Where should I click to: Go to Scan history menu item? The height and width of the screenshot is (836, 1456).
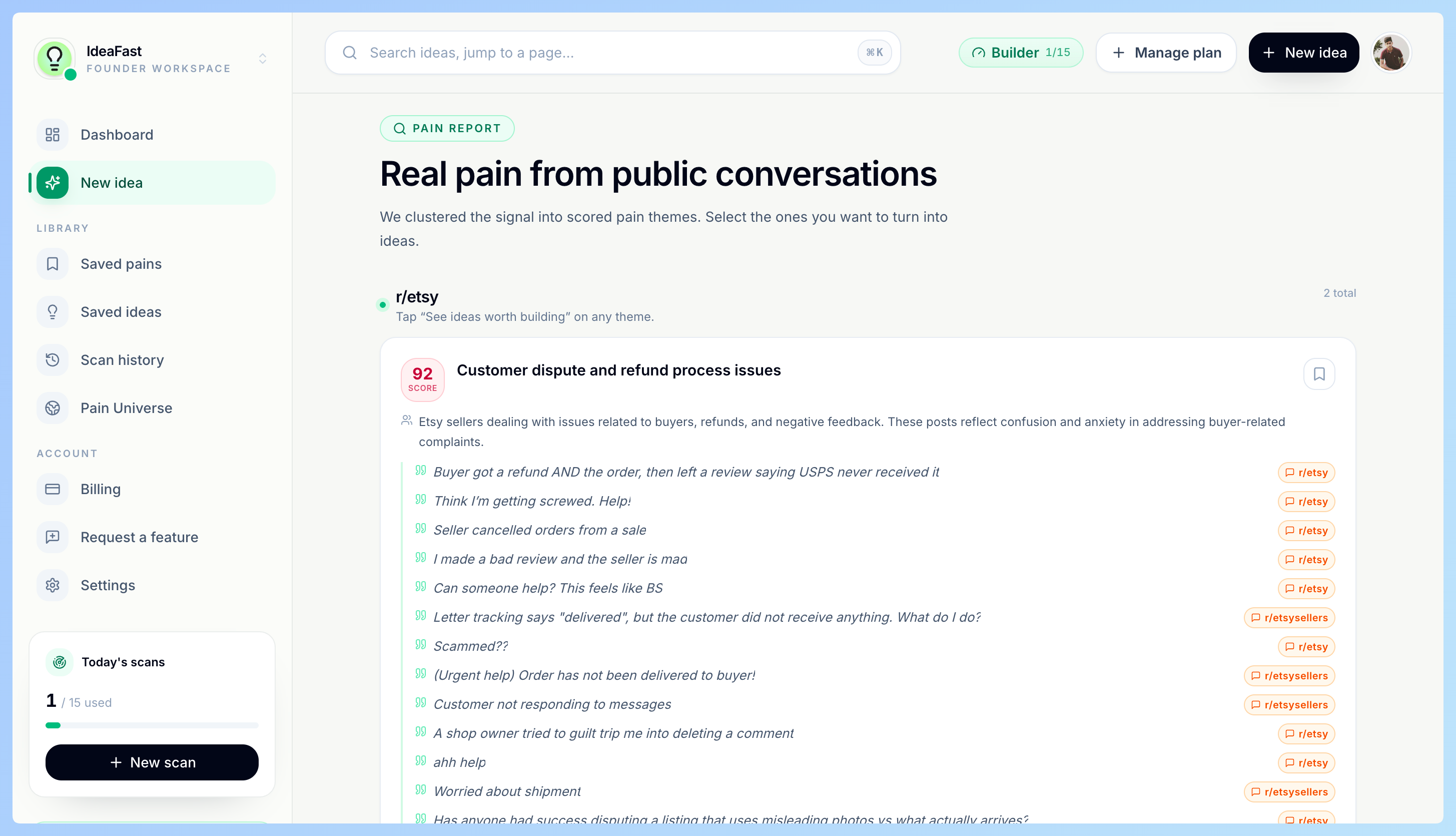pos(152,360)
